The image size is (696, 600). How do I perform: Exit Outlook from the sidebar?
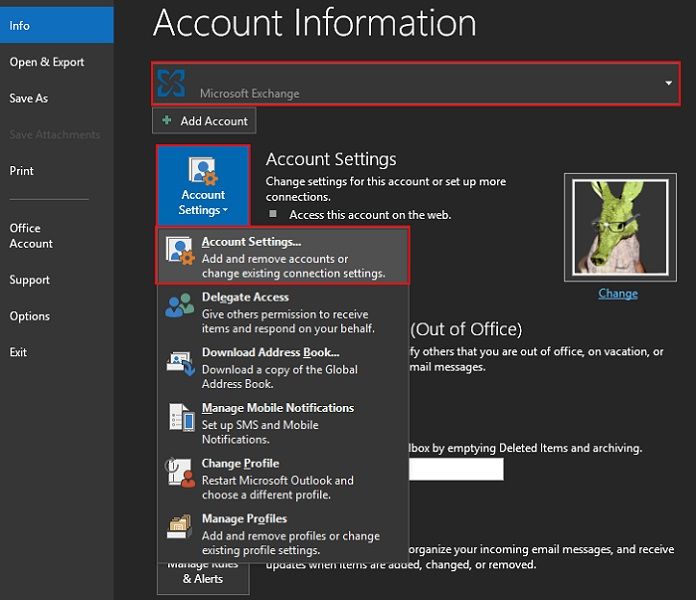18,352
